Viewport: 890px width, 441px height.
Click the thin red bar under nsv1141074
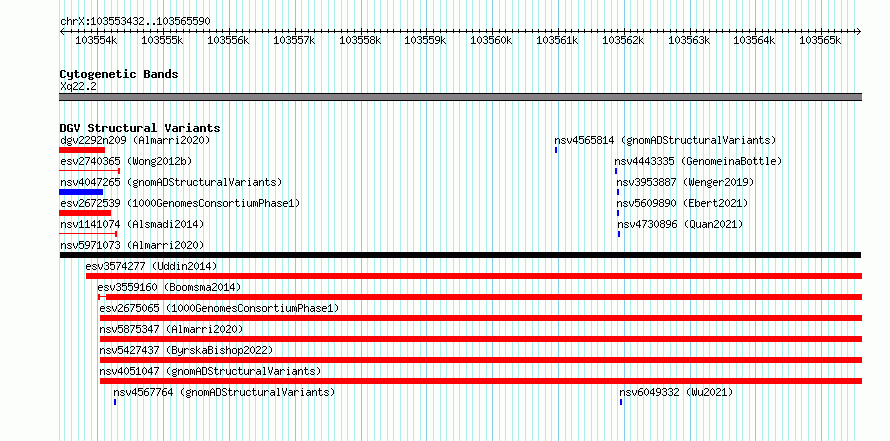tap(88, 234)
